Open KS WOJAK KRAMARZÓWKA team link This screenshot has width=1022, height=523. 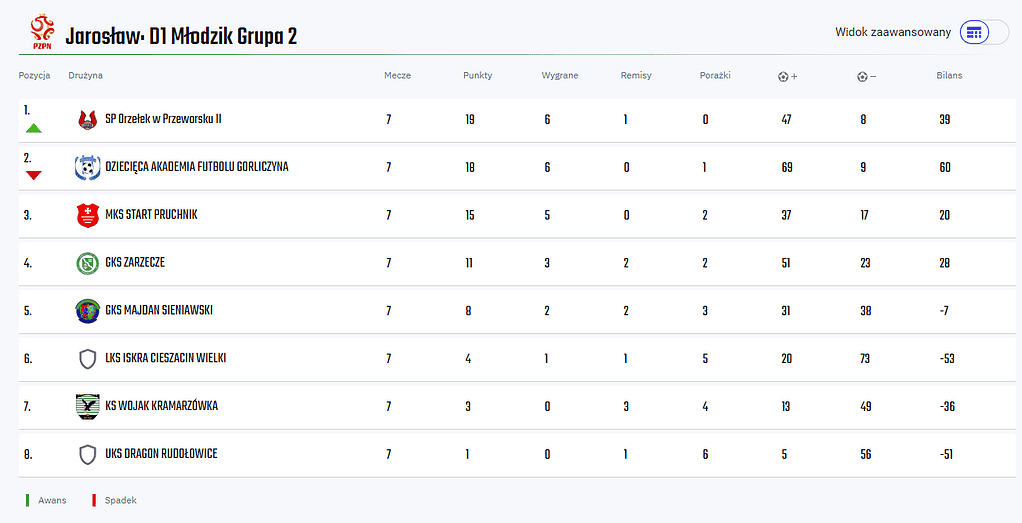click(x=161, y=406)
